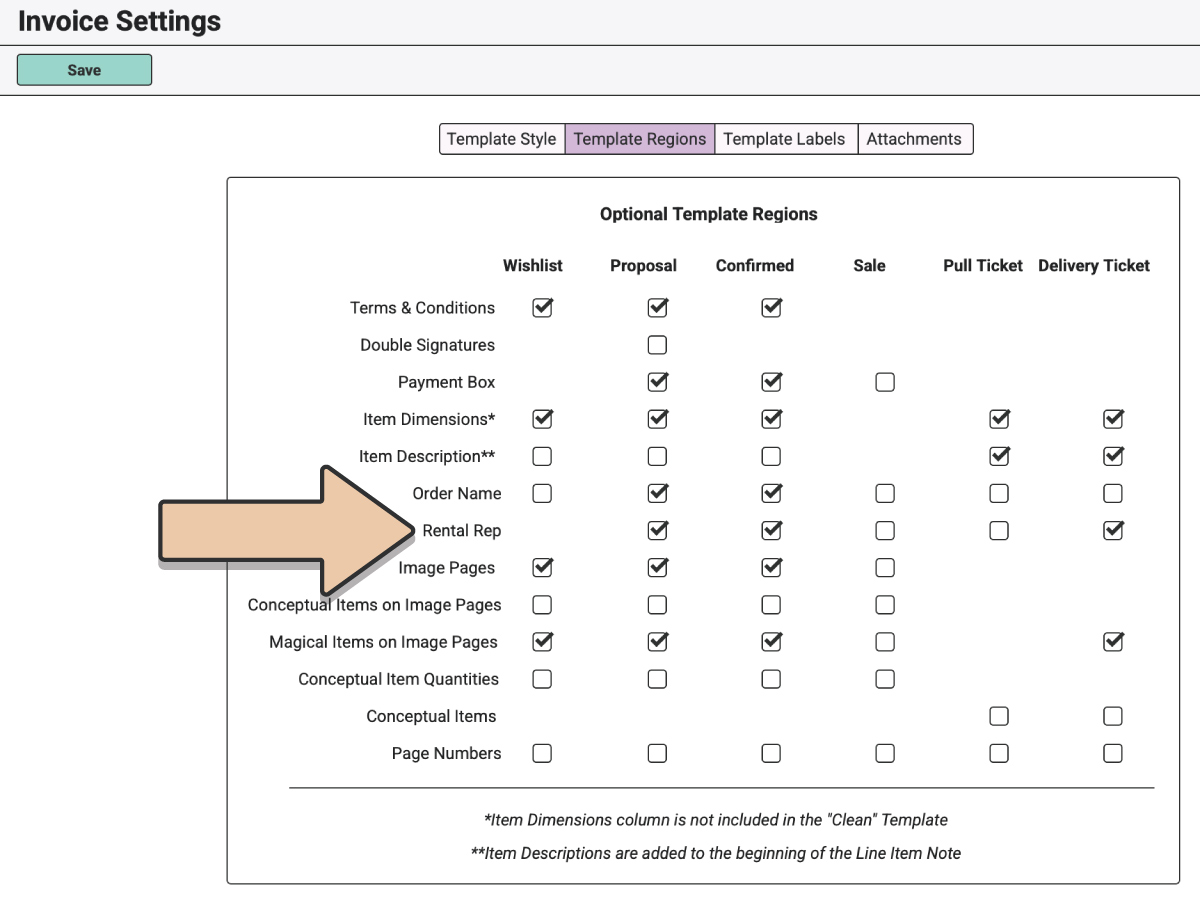Click the Save button

coord(84,70)
